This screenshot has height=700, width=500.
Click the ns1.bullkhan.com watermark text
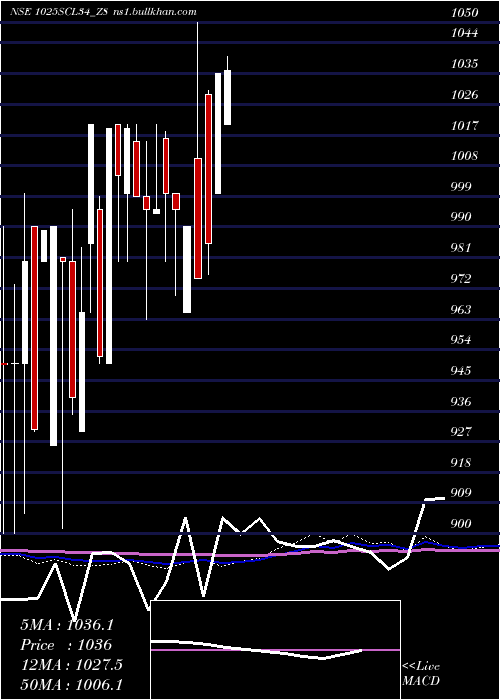[x=154, y=12]
